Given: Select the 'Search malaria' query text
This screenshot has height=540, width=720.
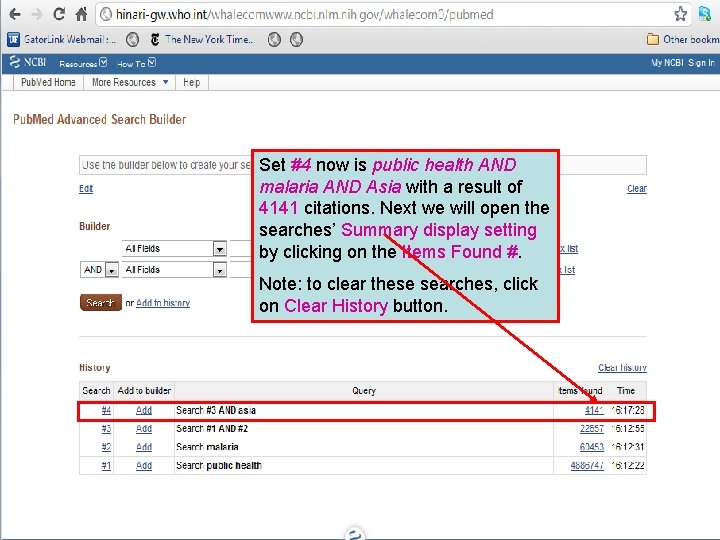Looking at the screenshot, I should tap(207, 447).
